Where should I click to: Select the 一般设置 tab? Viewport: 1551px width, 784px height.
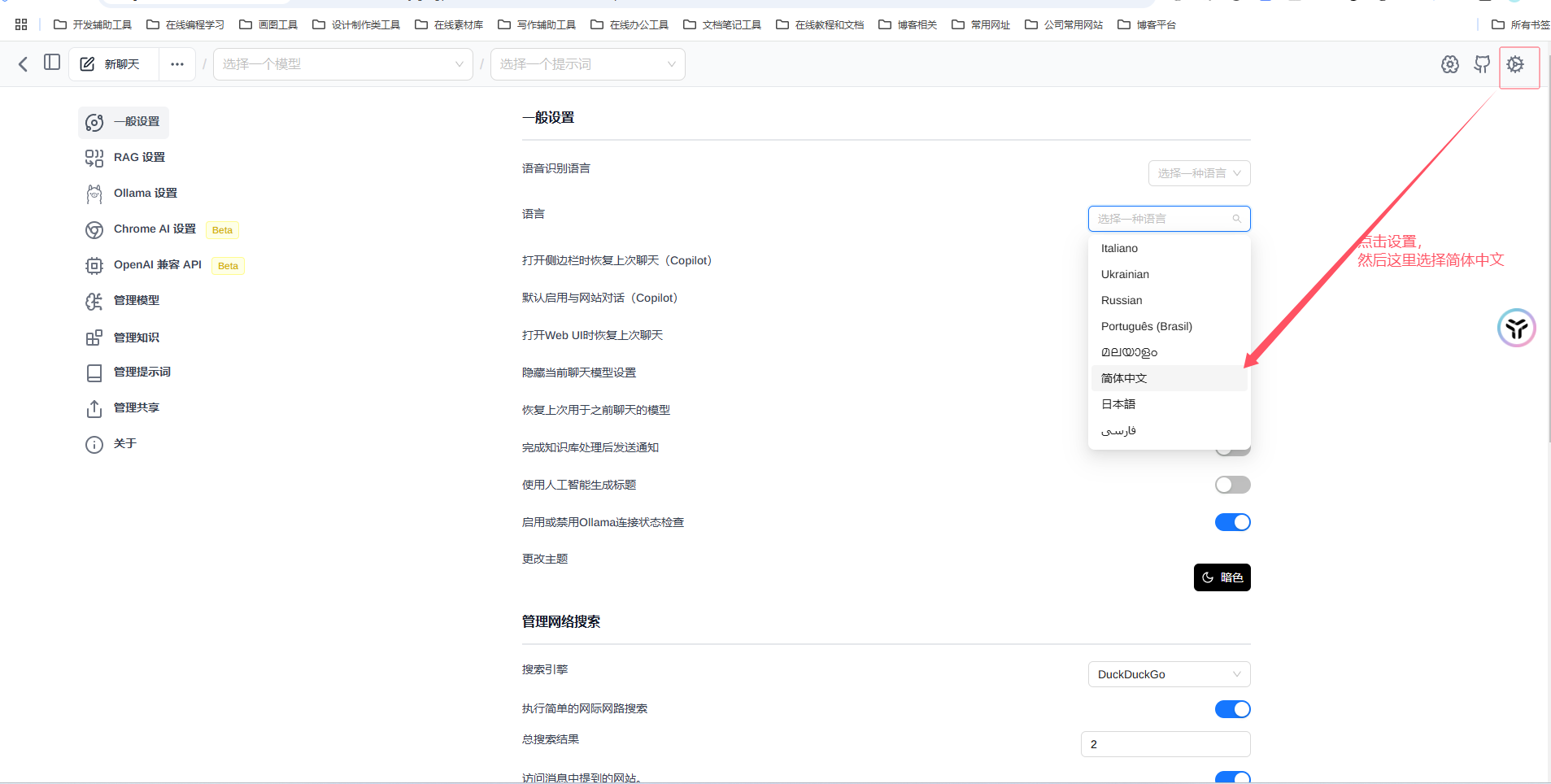(136, 122)
